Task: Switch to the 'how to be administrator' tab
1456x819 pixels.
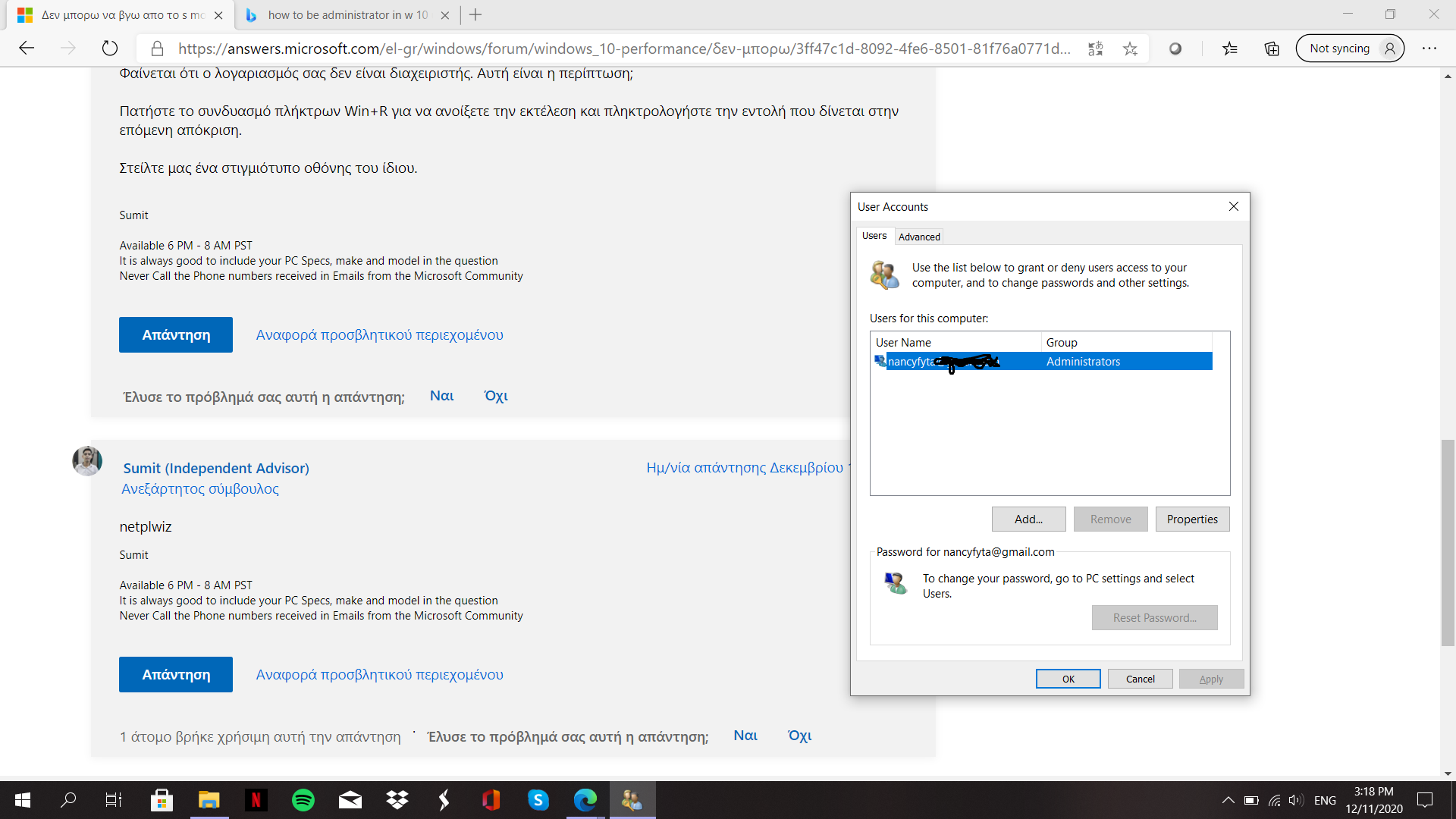Action: [x=348, y=15]
